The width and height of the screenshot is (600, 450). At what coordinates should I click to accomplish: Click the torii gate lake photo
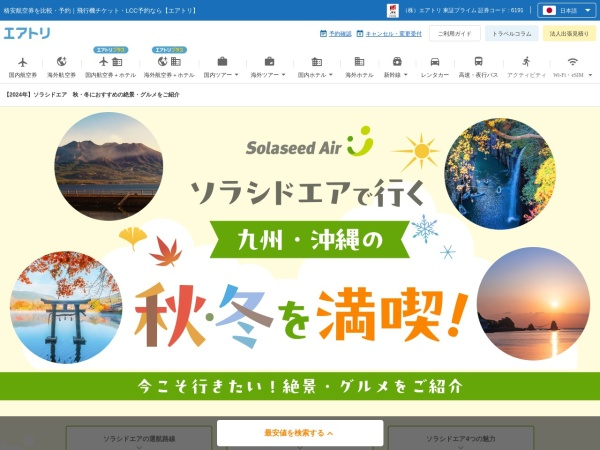pyautogui.click(x=66, y=307)
